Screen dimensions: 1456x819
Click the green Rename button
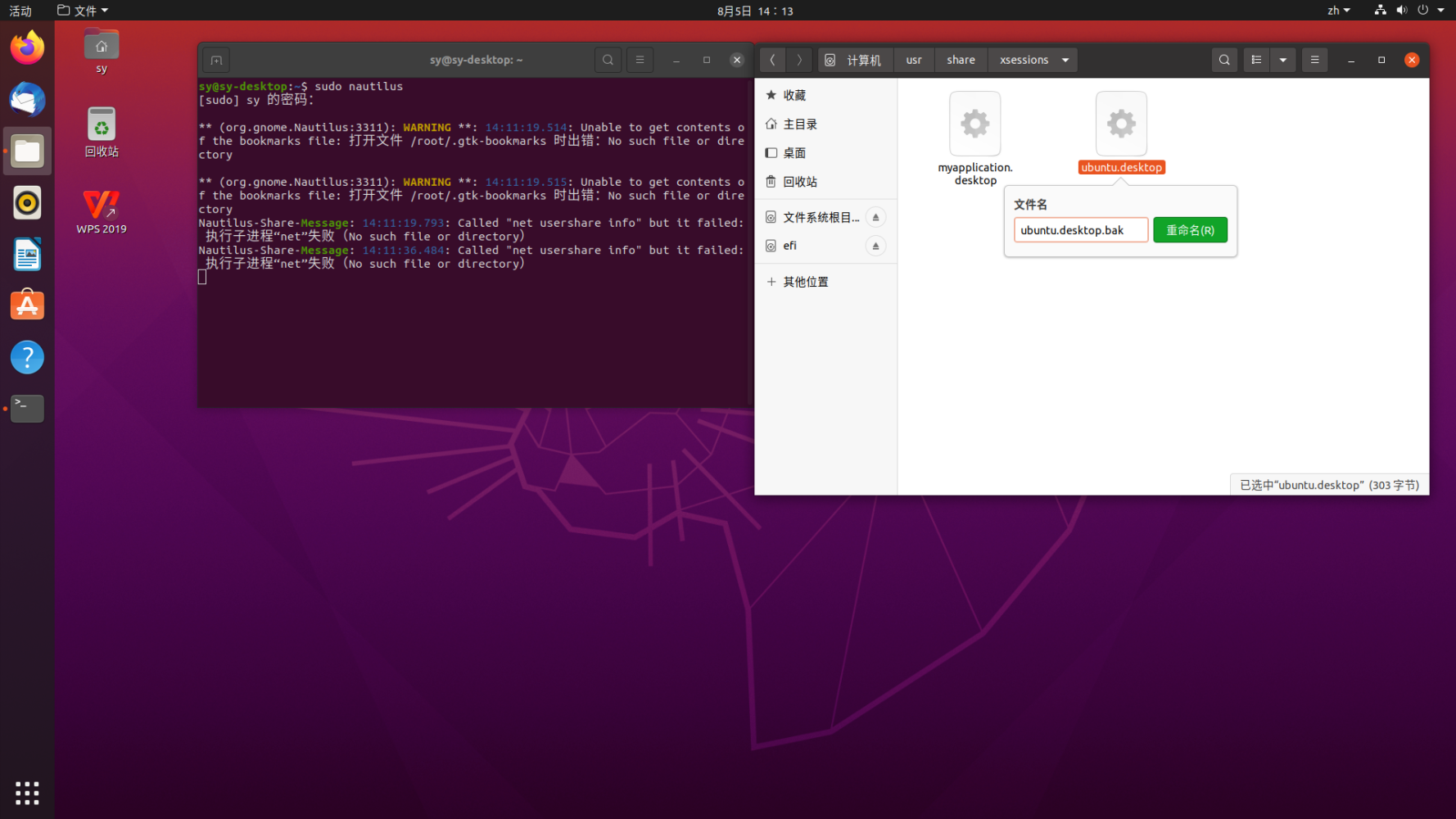1189,230
